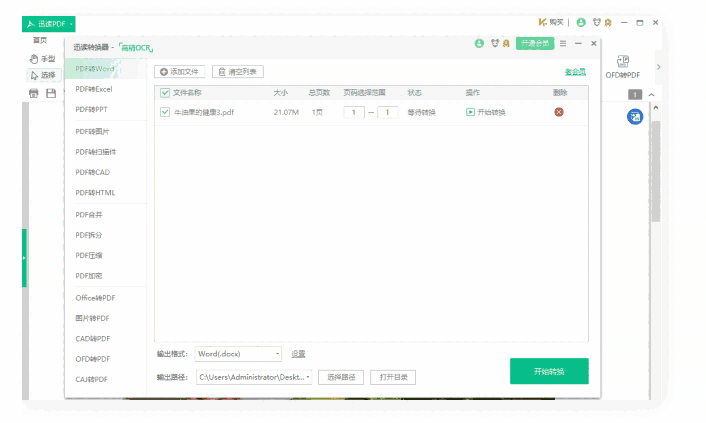This screenshot has width=706, height=423.
Task: Click the 打开目录 open folder button
Action: click(x=393, y=377)
